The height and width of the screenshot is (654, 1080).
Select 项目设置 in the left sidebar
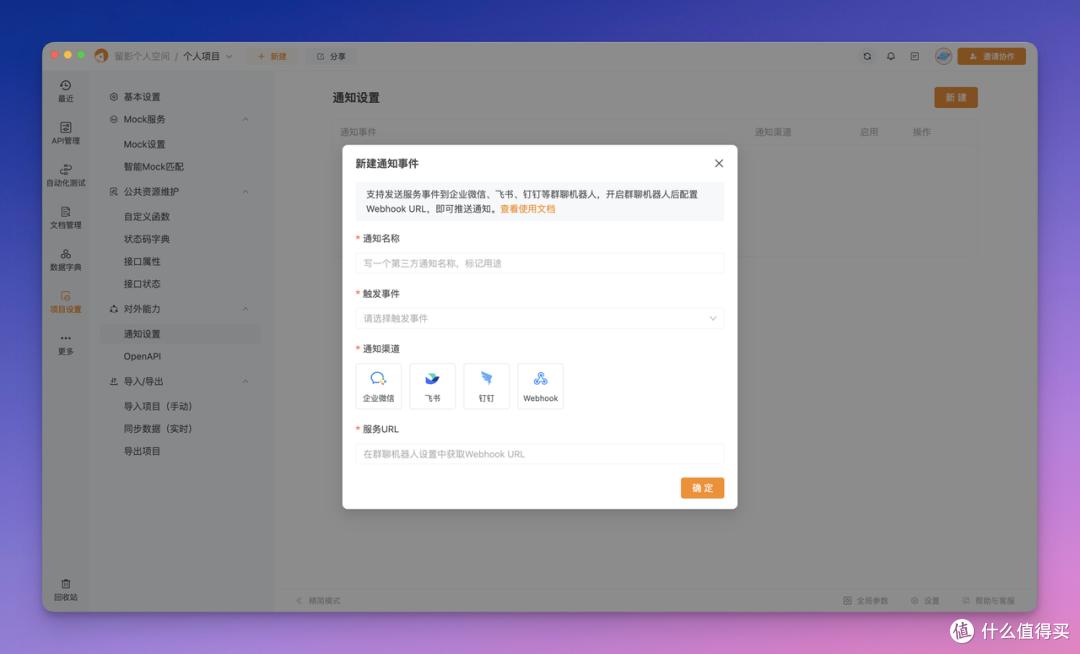click(65, 302)
